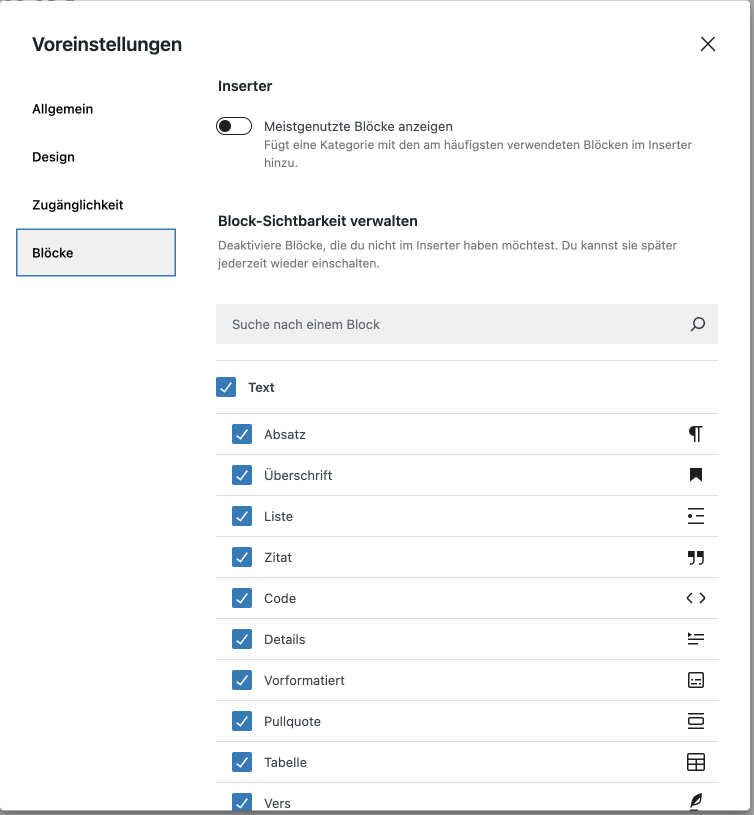
Task: Click the Pullquote block icon
Action: point(696,721)
